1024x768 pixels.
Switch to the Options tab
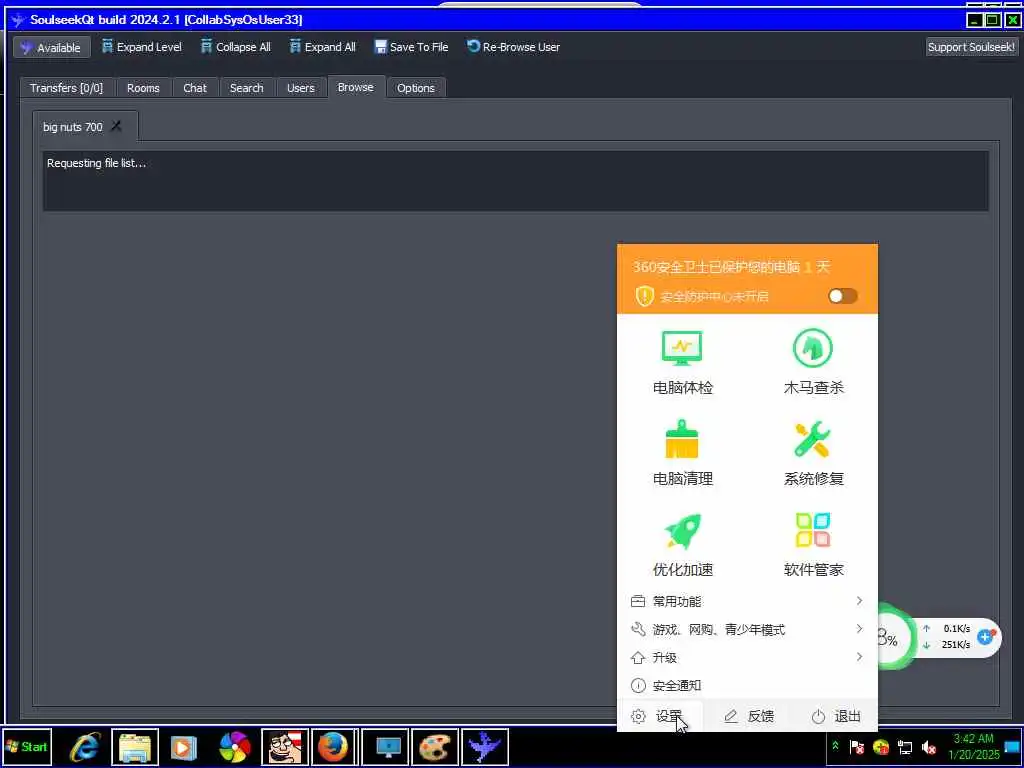[x=415, y=88]
